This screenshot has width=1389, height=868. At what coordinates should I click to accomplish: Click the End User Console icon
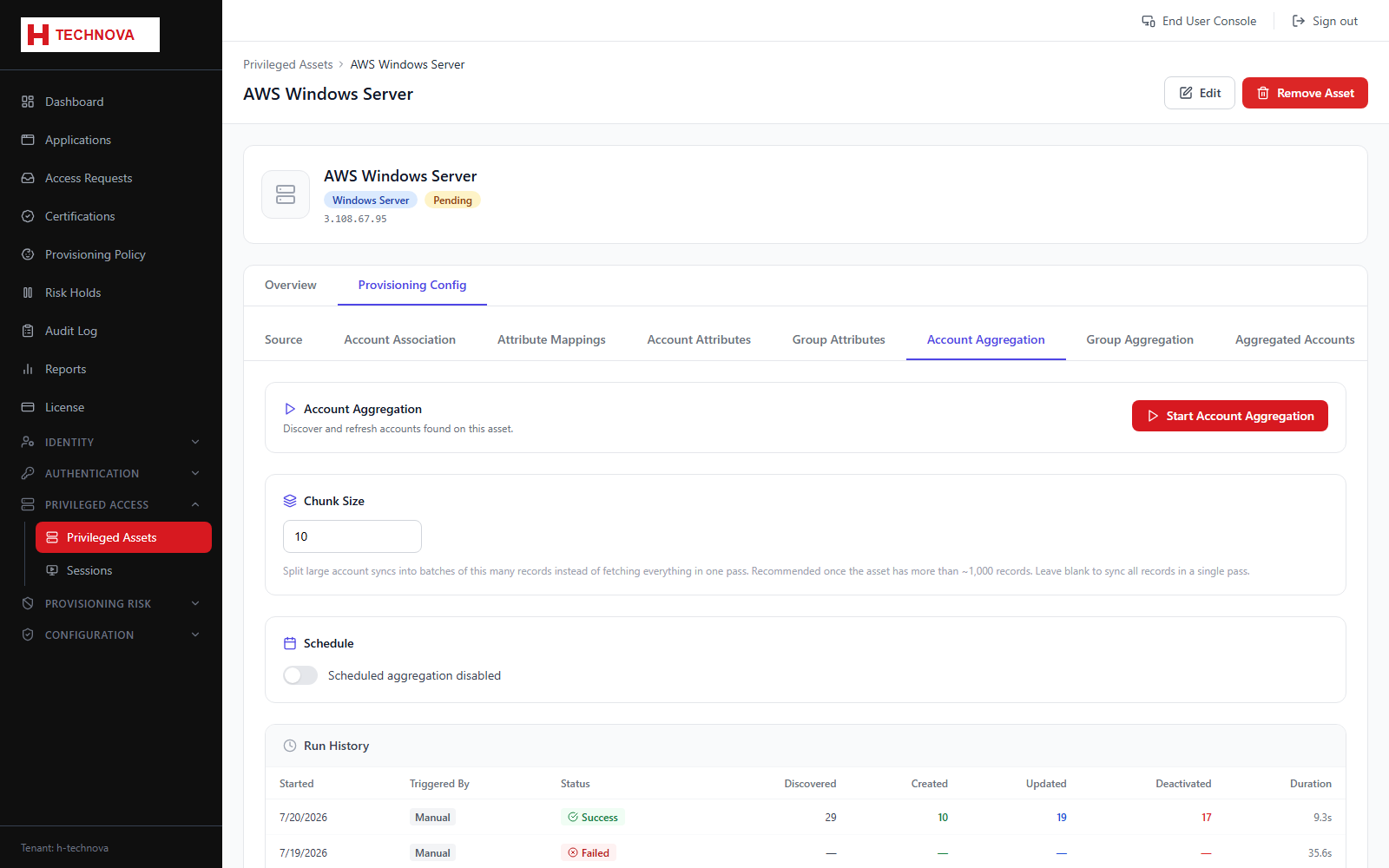click(1149, 21)
